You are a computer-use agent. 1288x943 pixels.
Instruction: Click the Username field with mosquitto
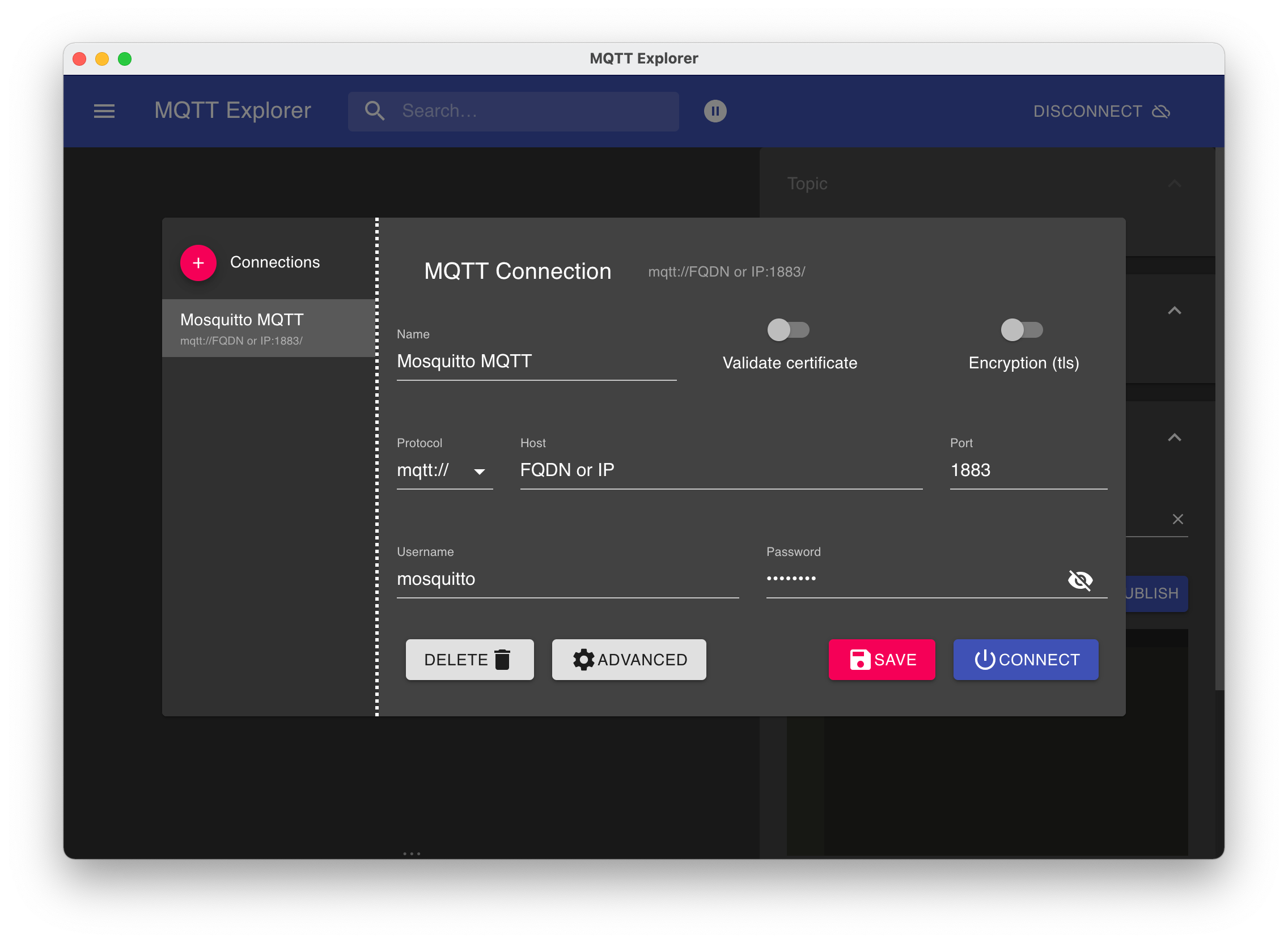[x=567, y=579]
